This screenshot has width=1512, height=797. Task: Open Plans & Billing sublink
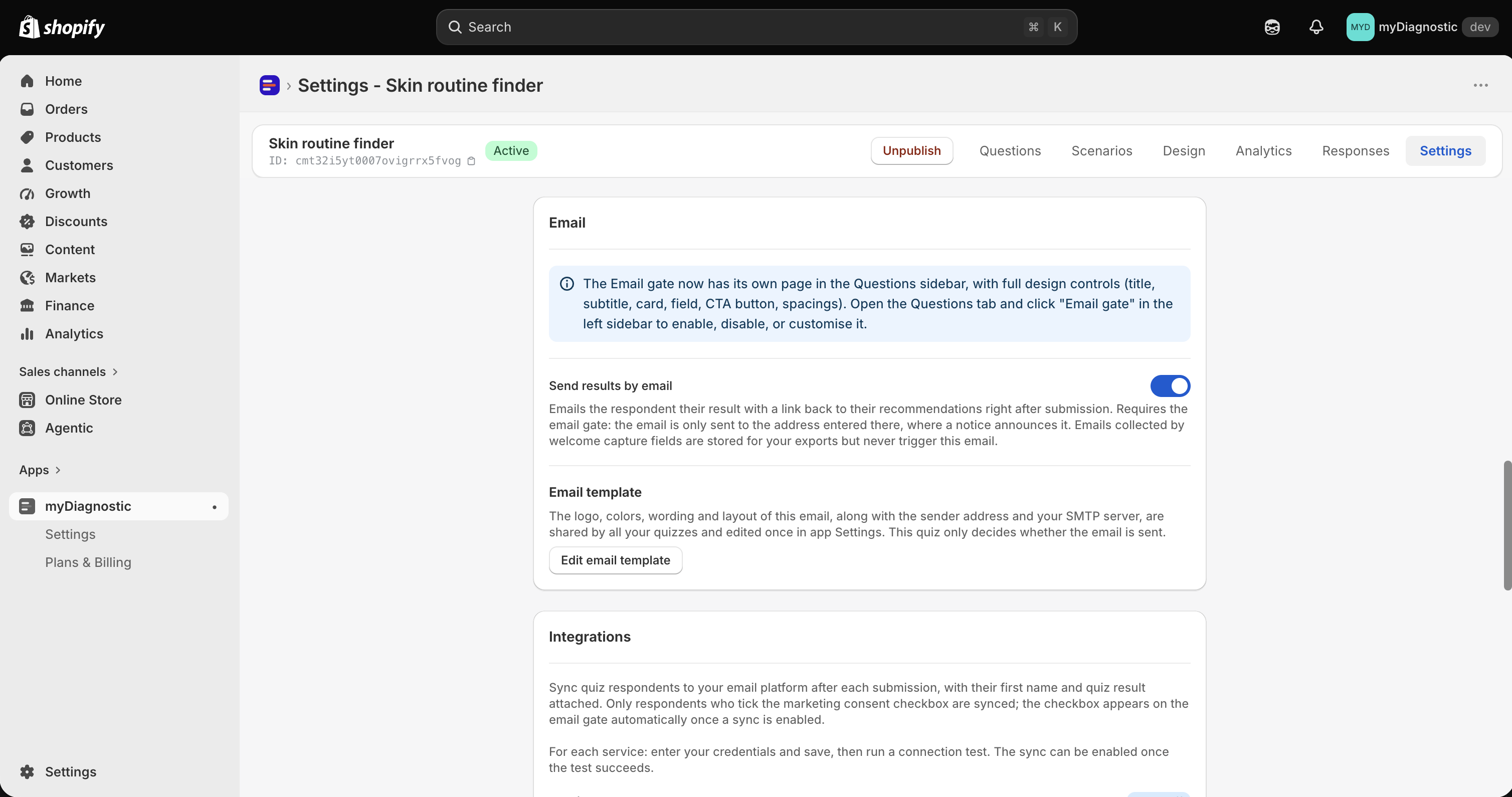pyautogui.click(x=88, y=563)
